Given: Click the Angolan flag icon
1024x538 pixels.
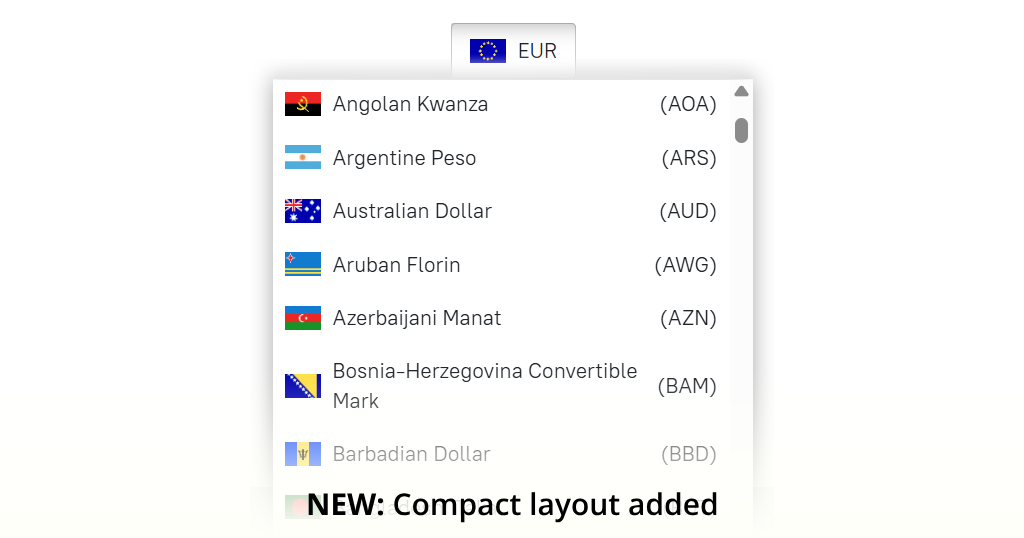Looking at the screenshot, I should (x=303, y=104).
